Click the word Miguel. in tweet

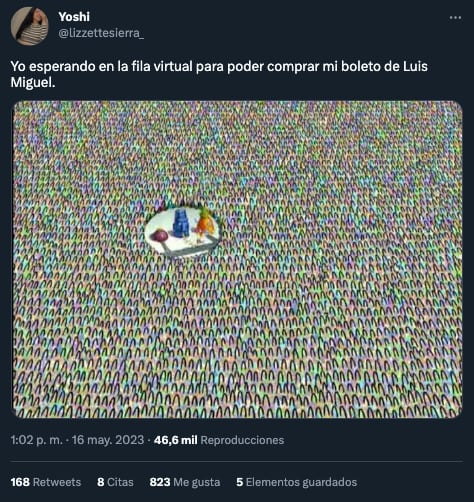(x=33, y=82)
